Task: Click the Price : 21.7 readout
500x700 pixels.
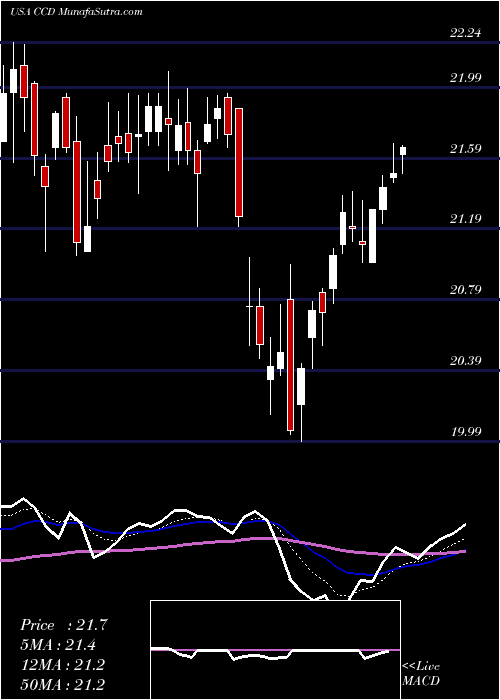Action: click(x=64, y=625)
